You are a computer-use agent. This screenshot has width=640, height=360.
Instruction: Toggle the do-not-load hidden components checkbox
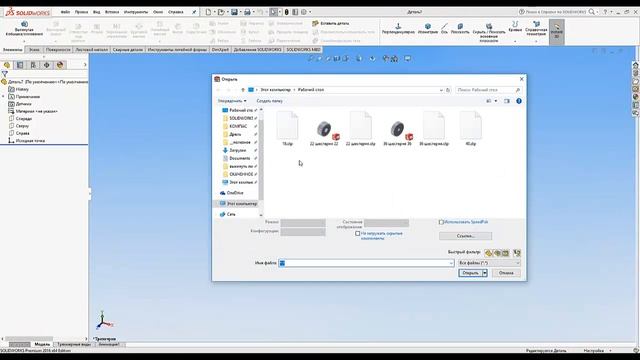pyautogui.click(x=358, y=233)
